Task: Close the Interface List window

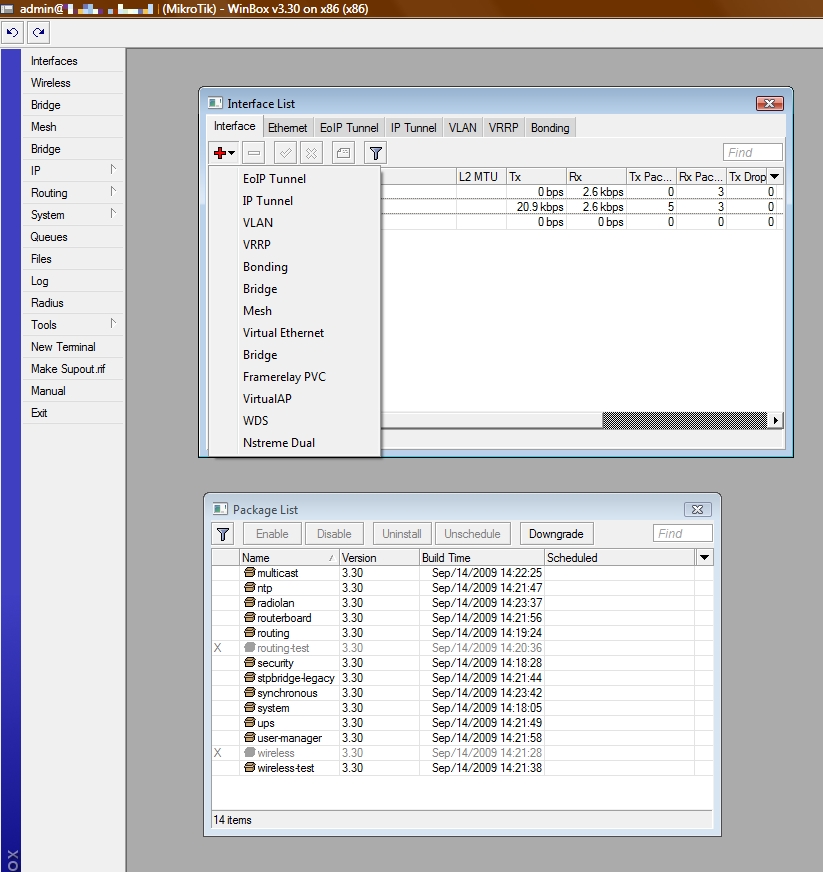Action: coord(770,103)
